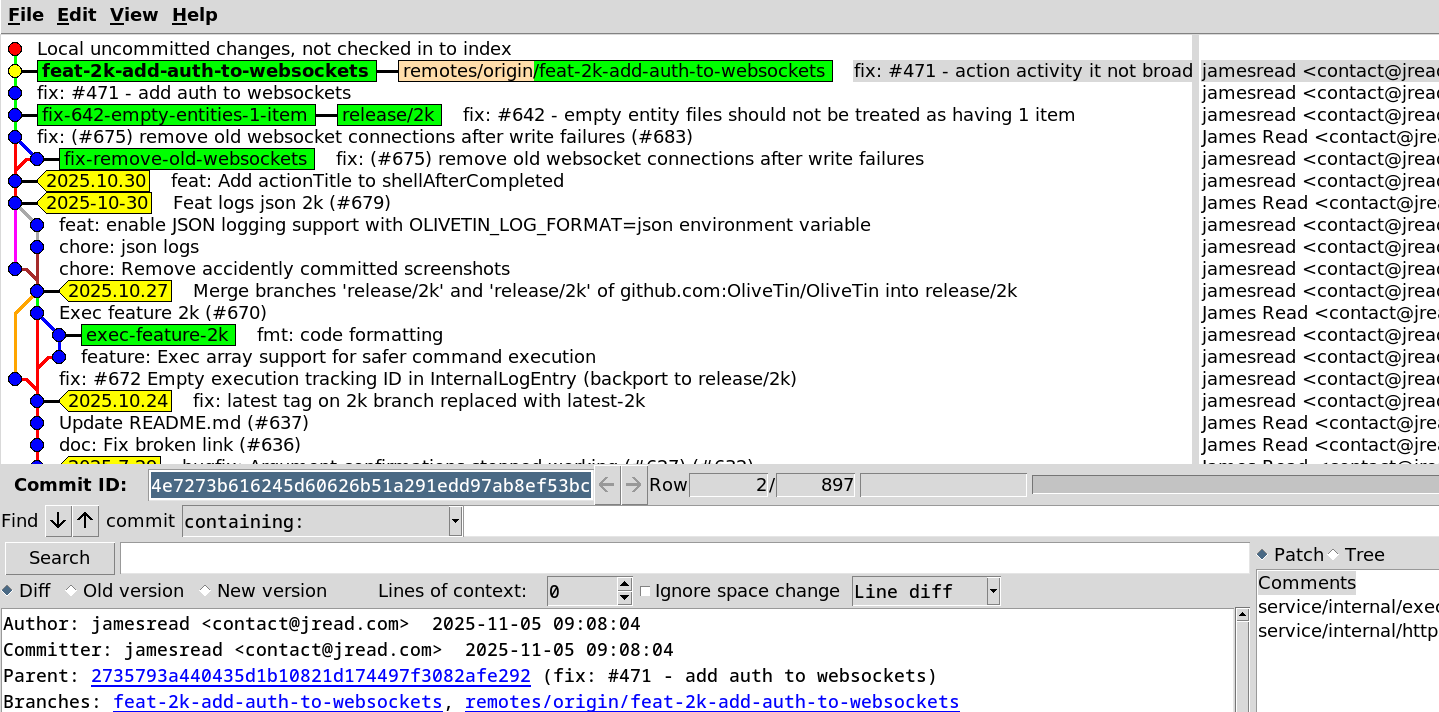Select the exec-feature-2k branch label
1439x712 pixels.
[x=158, y=335]
